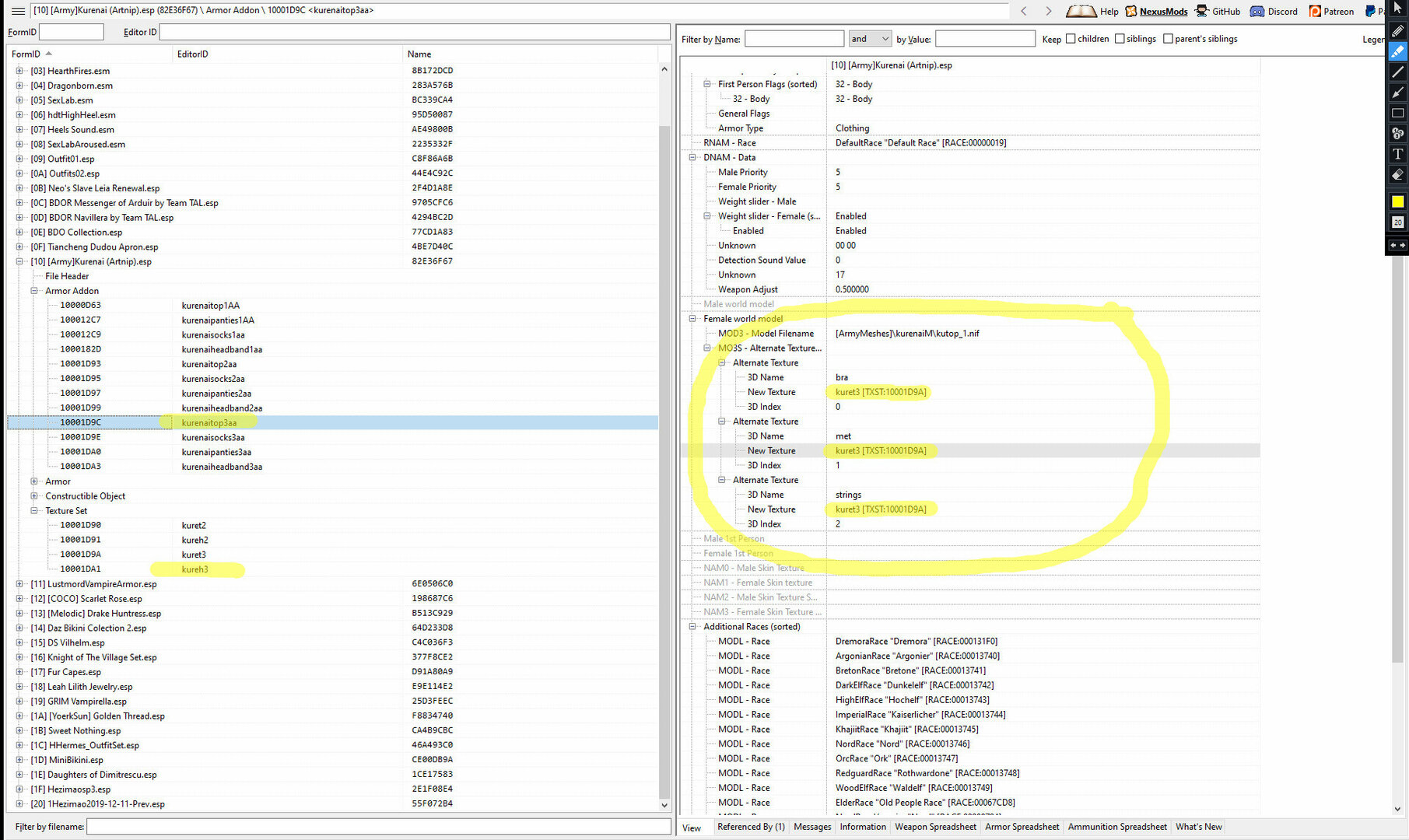Expand the Constructible Object group
Image resolution: width=1409 pixels, height=840 pixels.
34,496
